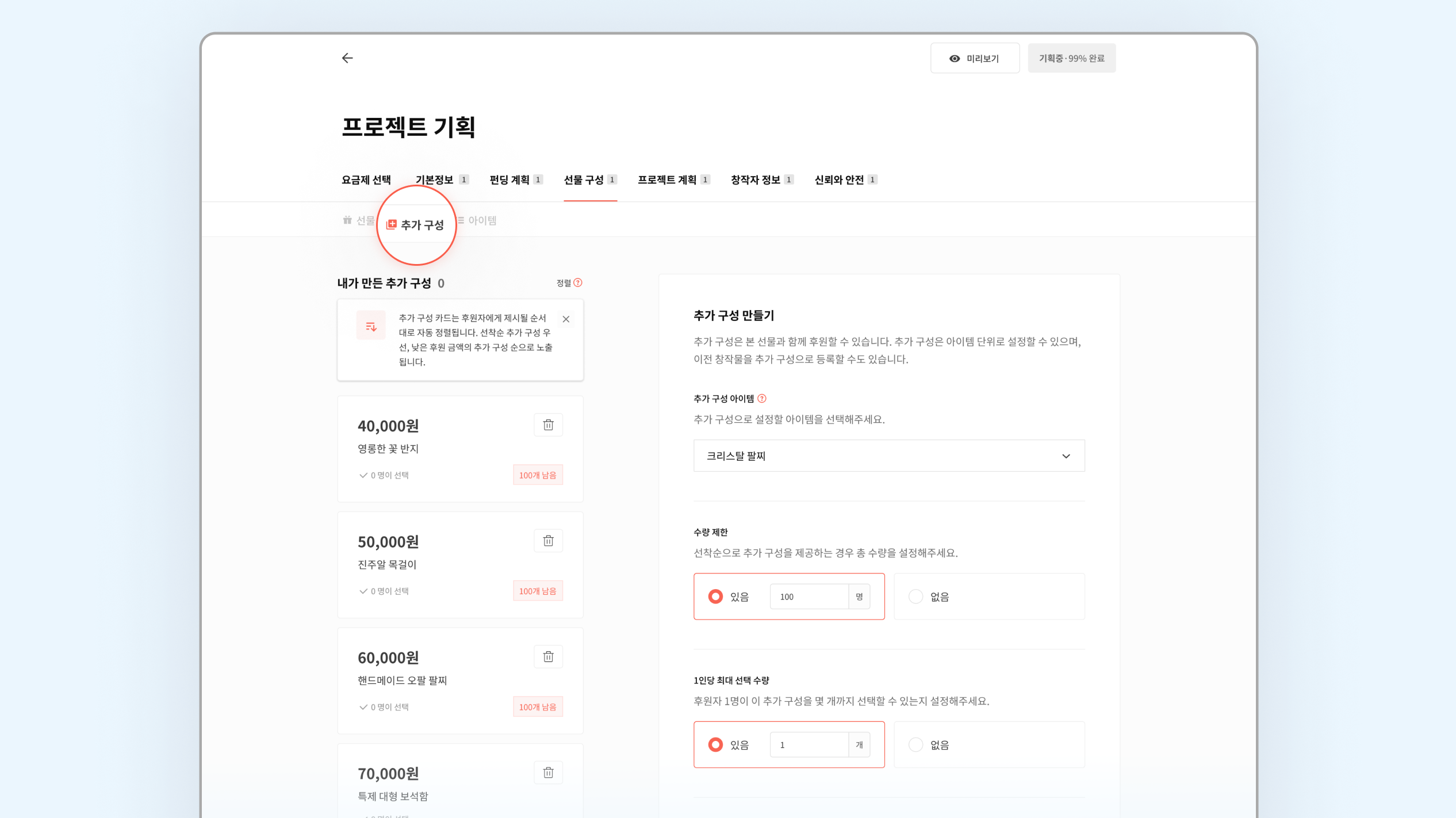Image resolution: width=1456 pixels, height=818 pixels.
Task: Close the auto-sort info notice
Action: click(x=566, y=319)
